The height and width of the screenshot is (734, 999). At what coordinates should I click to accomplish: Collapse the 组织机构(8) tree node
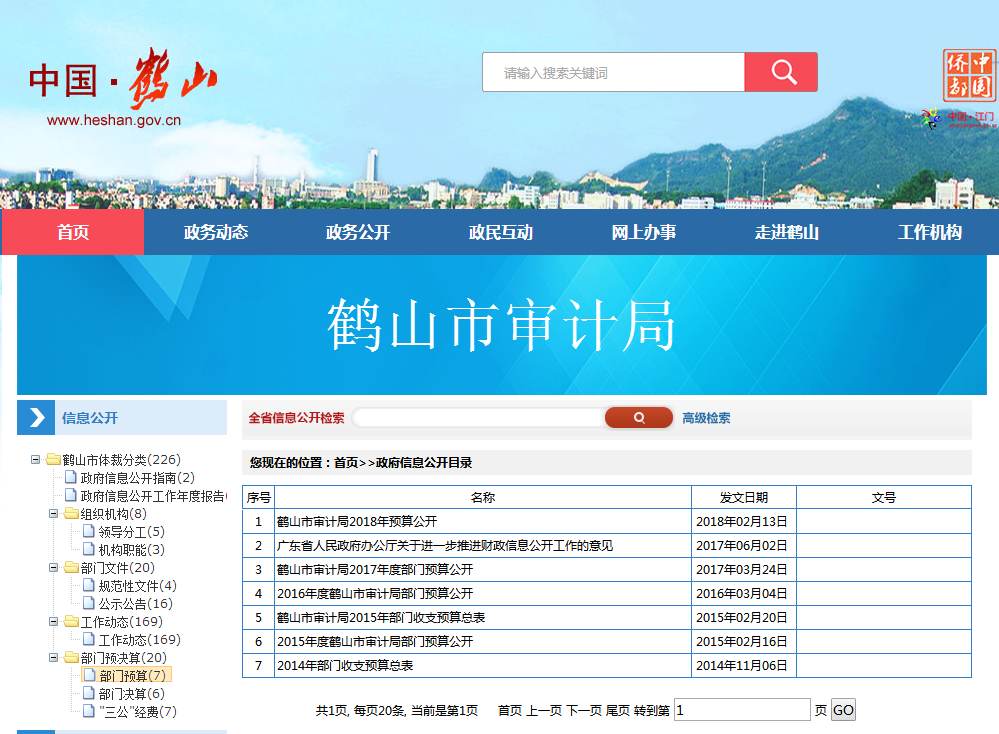pos(54,514)
